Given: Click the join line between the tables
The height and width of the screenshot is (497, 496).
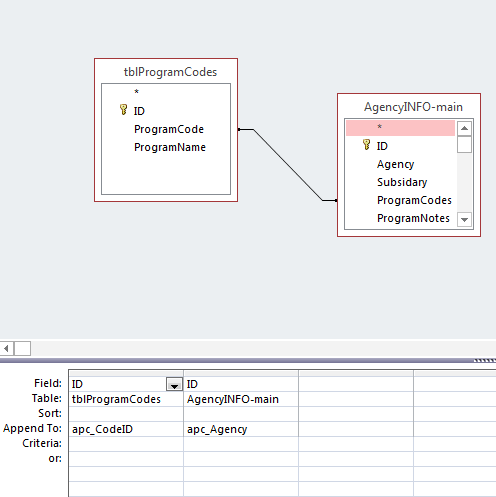Looking at the screenshot, I should point(288,165).
